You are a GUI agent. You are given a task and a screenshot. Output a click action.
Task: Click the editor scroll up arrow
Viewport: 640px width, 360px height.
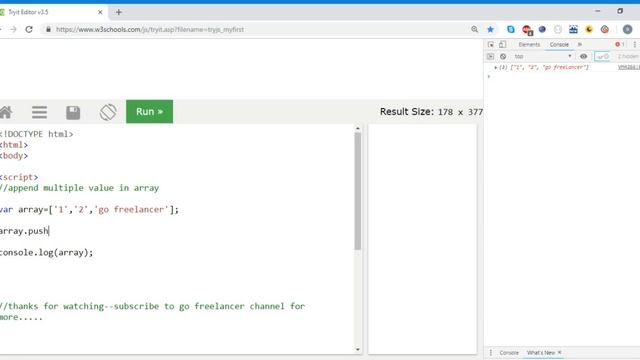(358, 129)
